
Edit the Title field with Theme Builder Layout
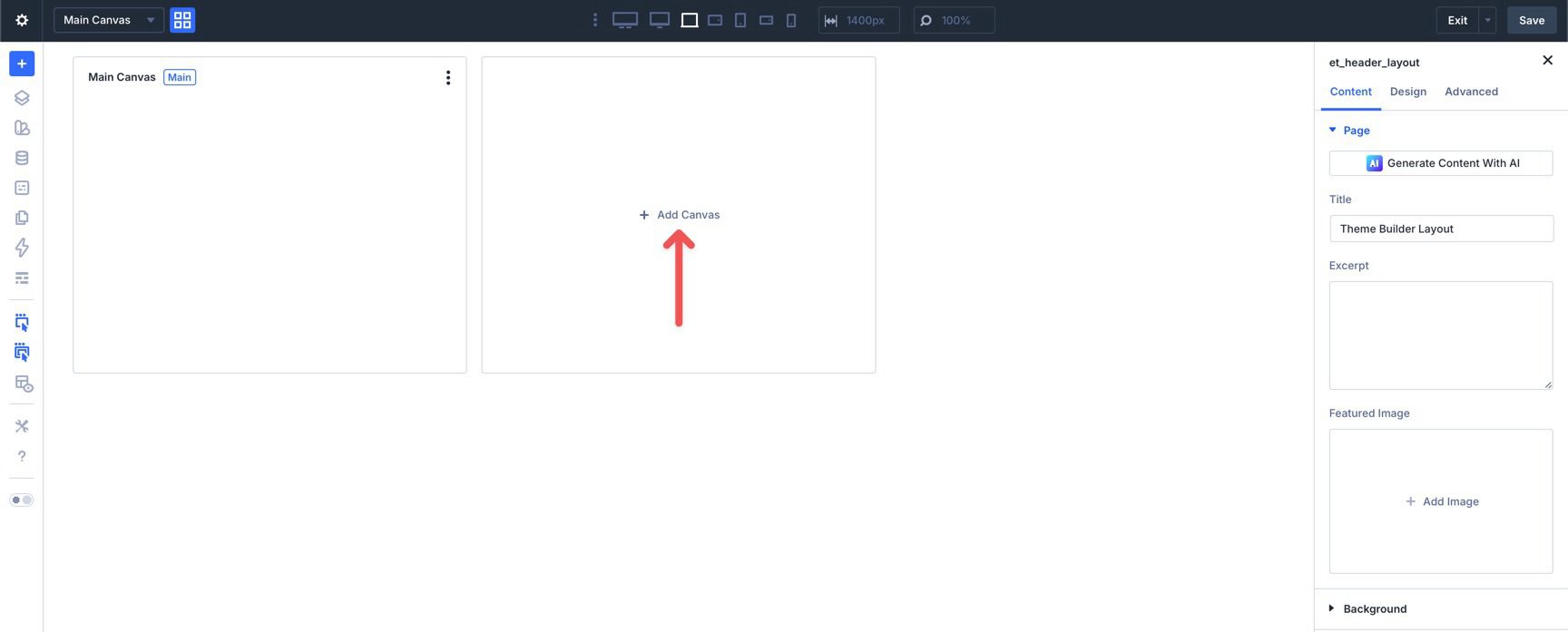click(1441, 228)
